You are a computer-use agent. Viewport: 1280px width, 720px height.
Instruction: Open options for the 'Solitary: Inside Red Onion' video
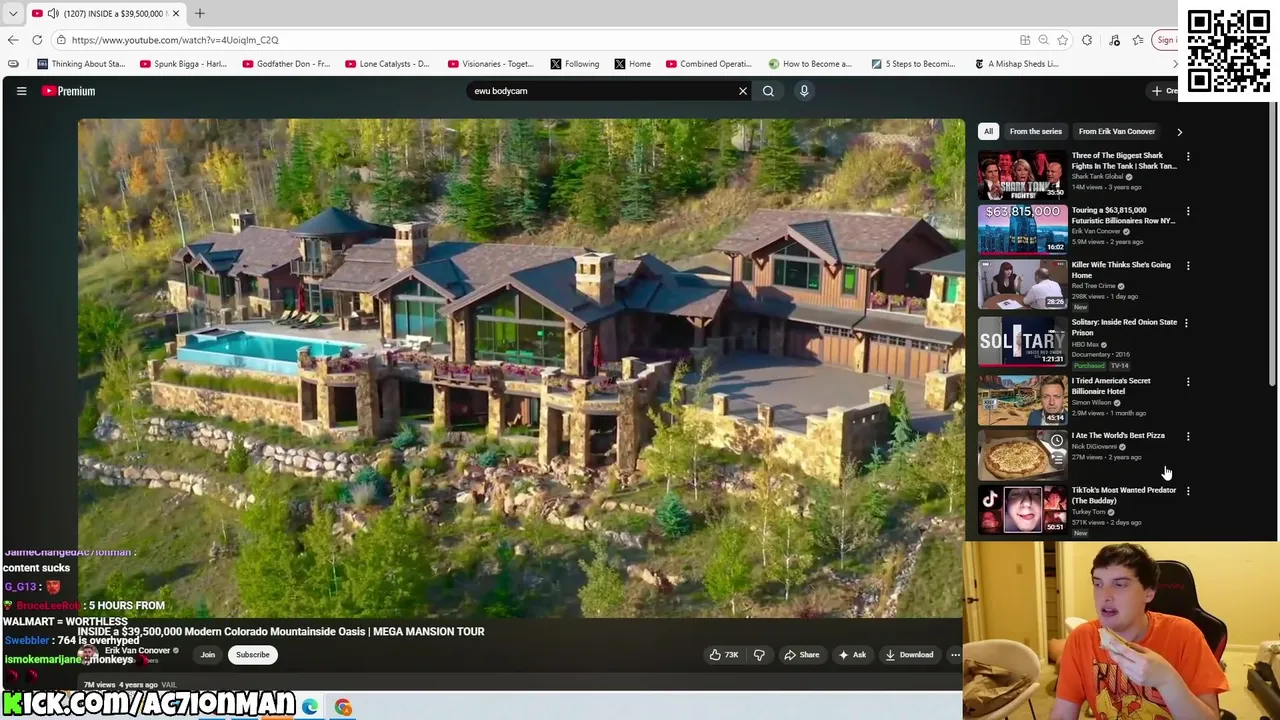coord(1188,323)
